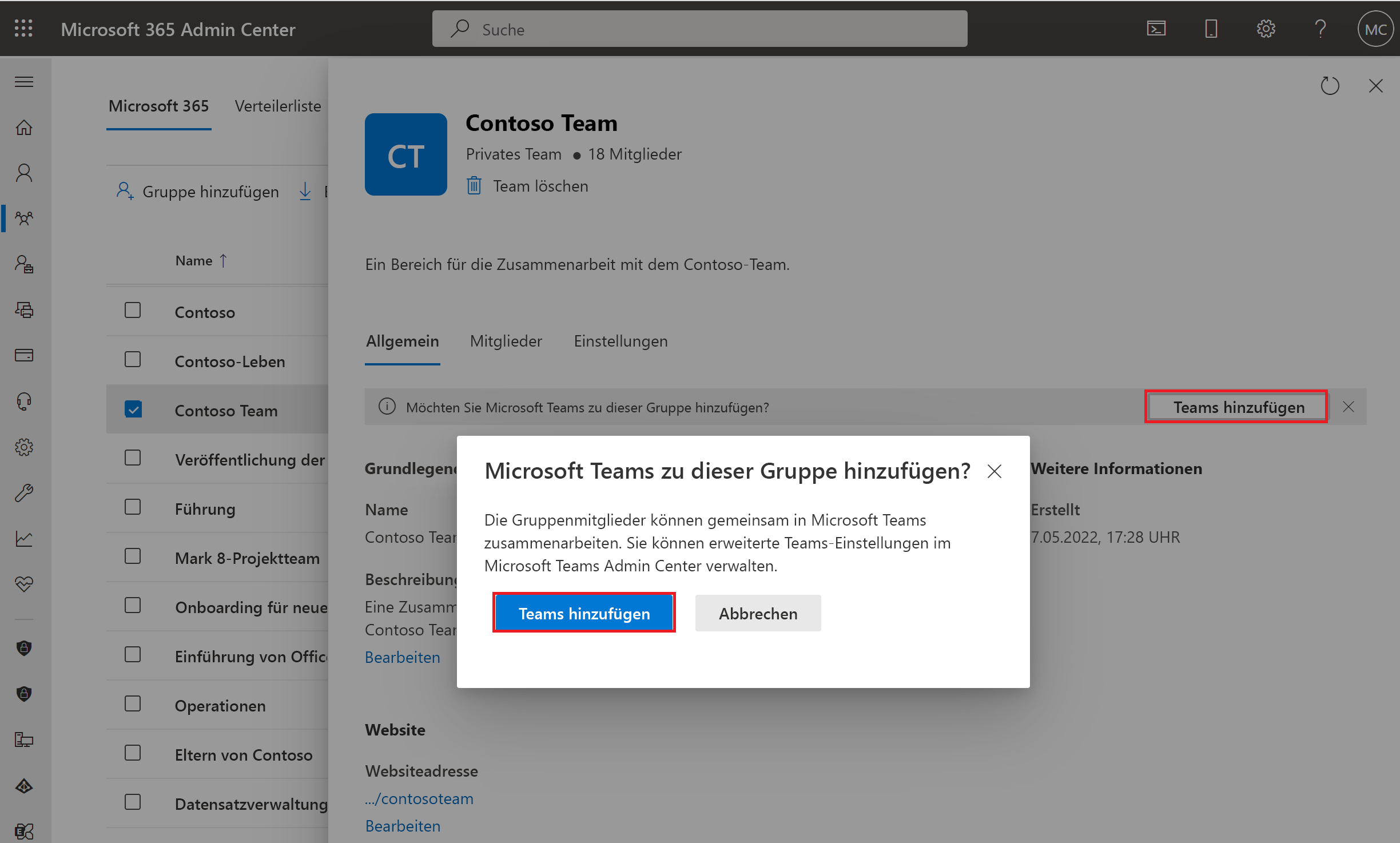Open the Operationen group row
This screenshot has height=843, width=1400.
pyautogui.click(x=220, y=706)
